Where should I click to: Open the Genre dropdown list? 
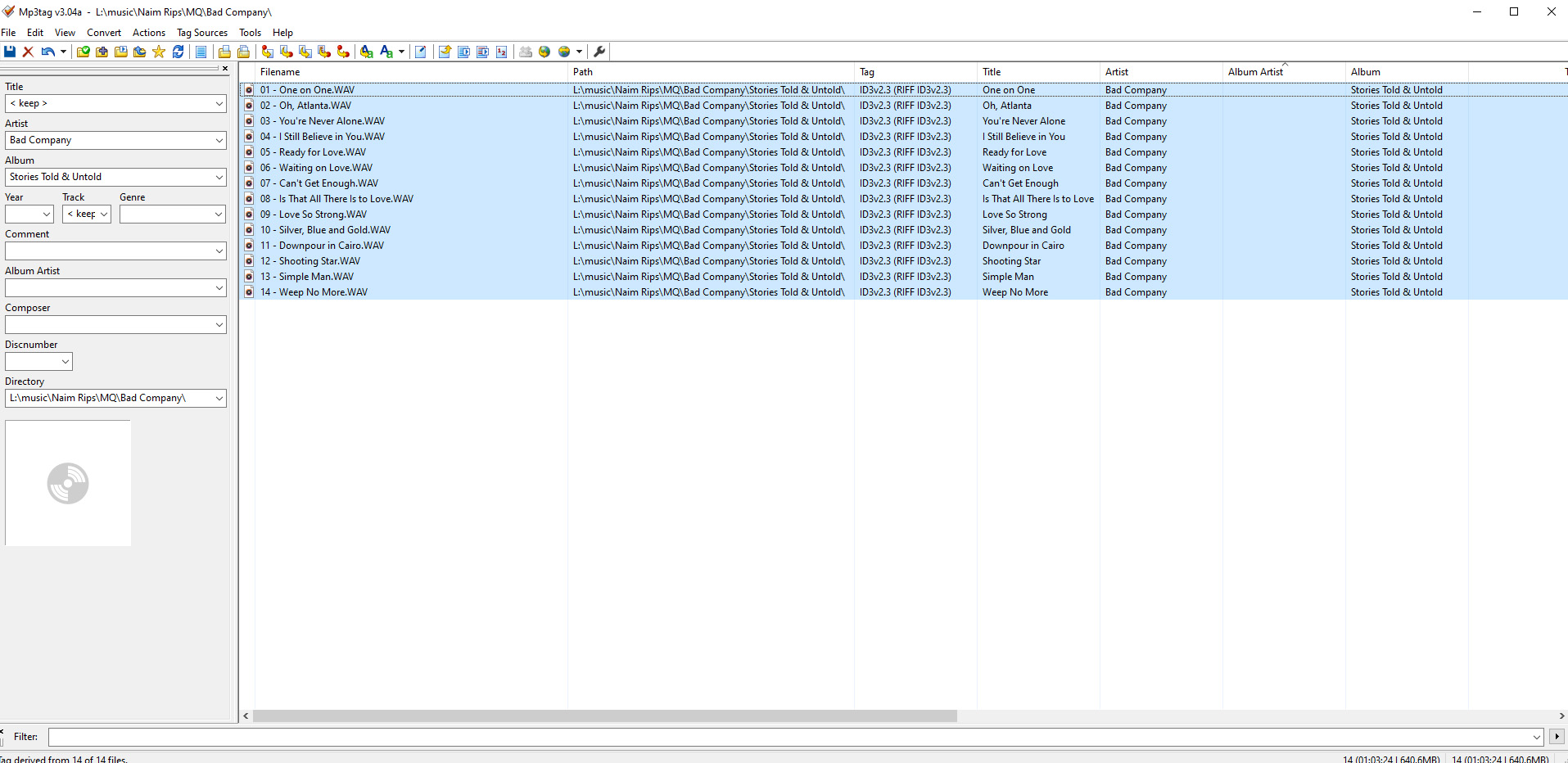pos(219,214)
